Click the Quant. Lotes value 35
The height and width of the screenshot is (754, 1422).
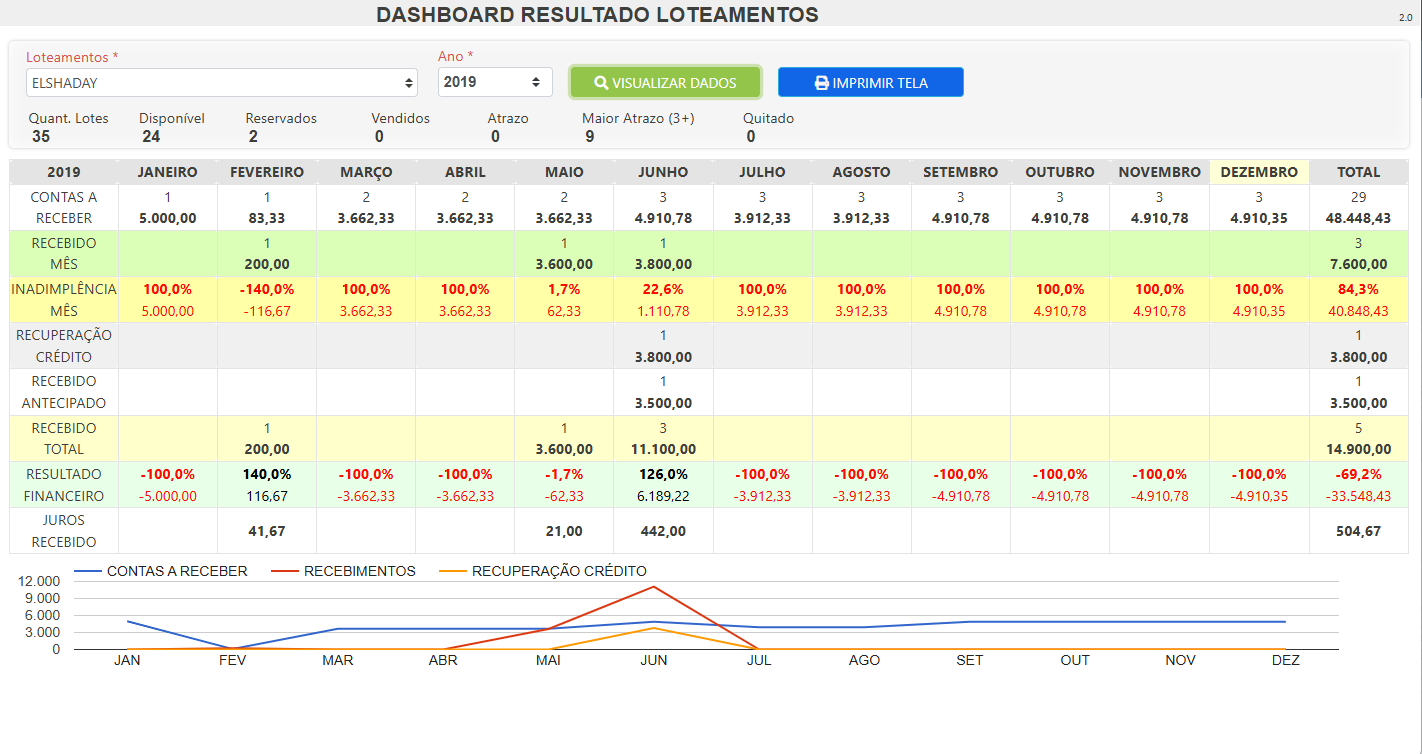pos(40,137)
